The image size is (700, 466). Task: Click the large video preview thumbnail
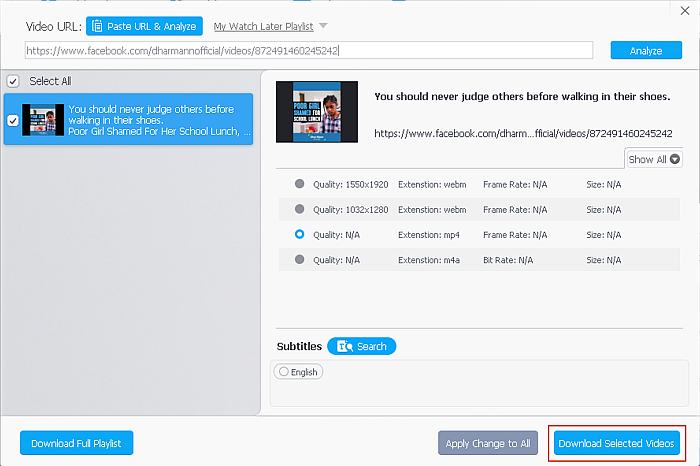click(x=317, y=112)
